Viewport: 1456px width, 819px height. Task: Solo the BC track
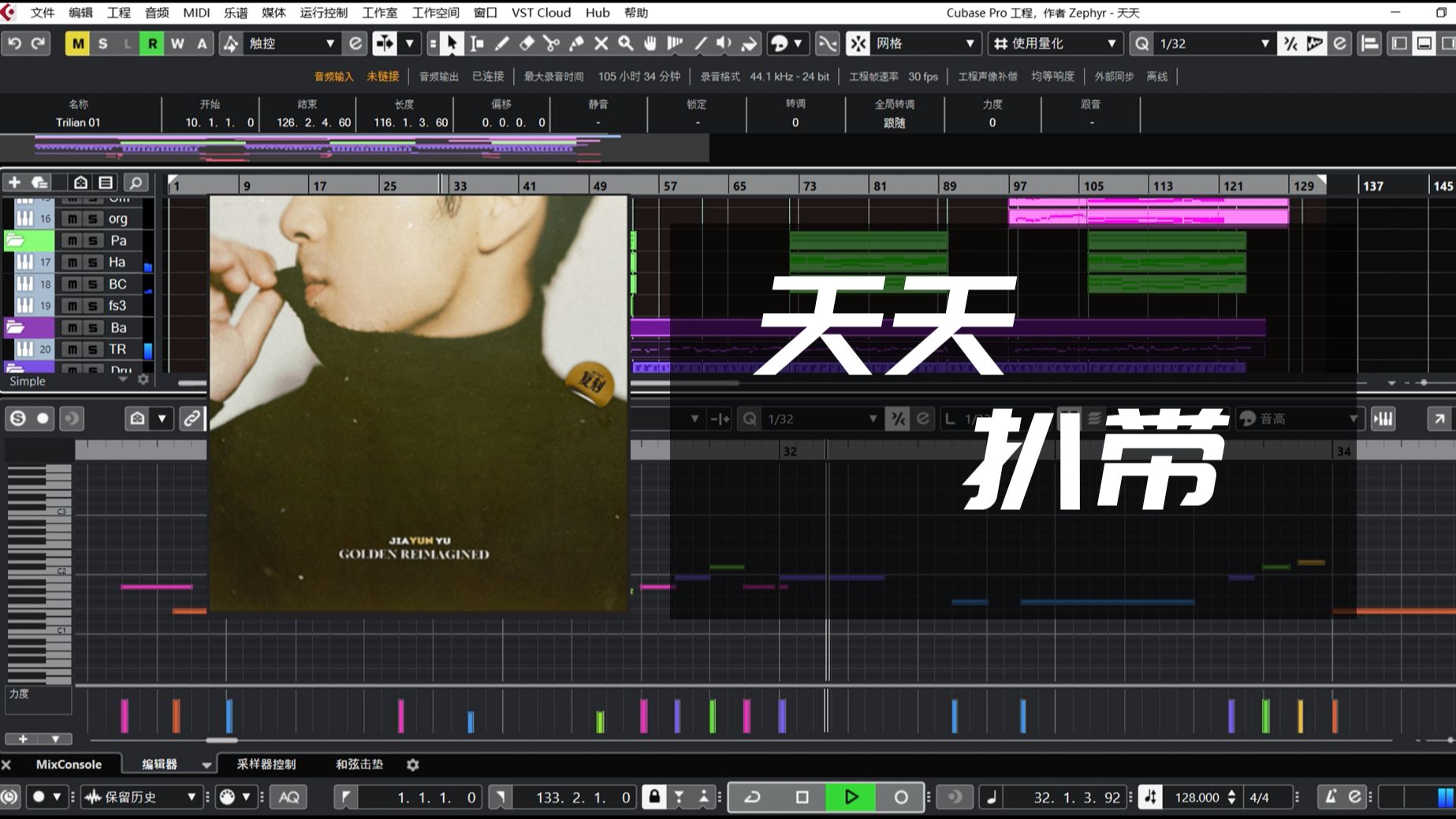(x=93, y=285)
